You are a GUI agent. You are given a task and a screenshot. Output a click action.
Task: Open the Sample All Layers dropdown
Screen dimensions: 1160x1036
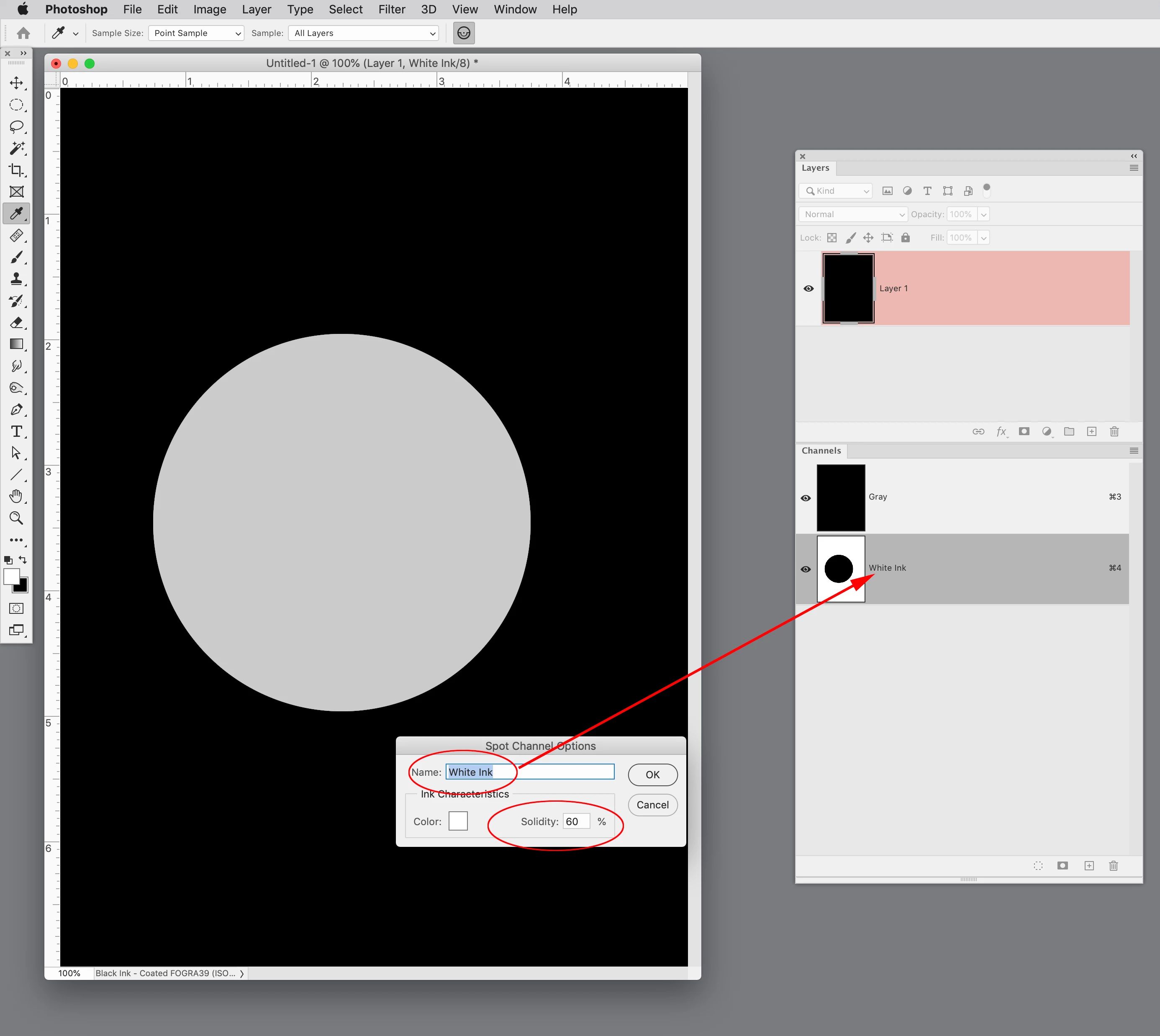pyautogui.click(x=363, y=33)
